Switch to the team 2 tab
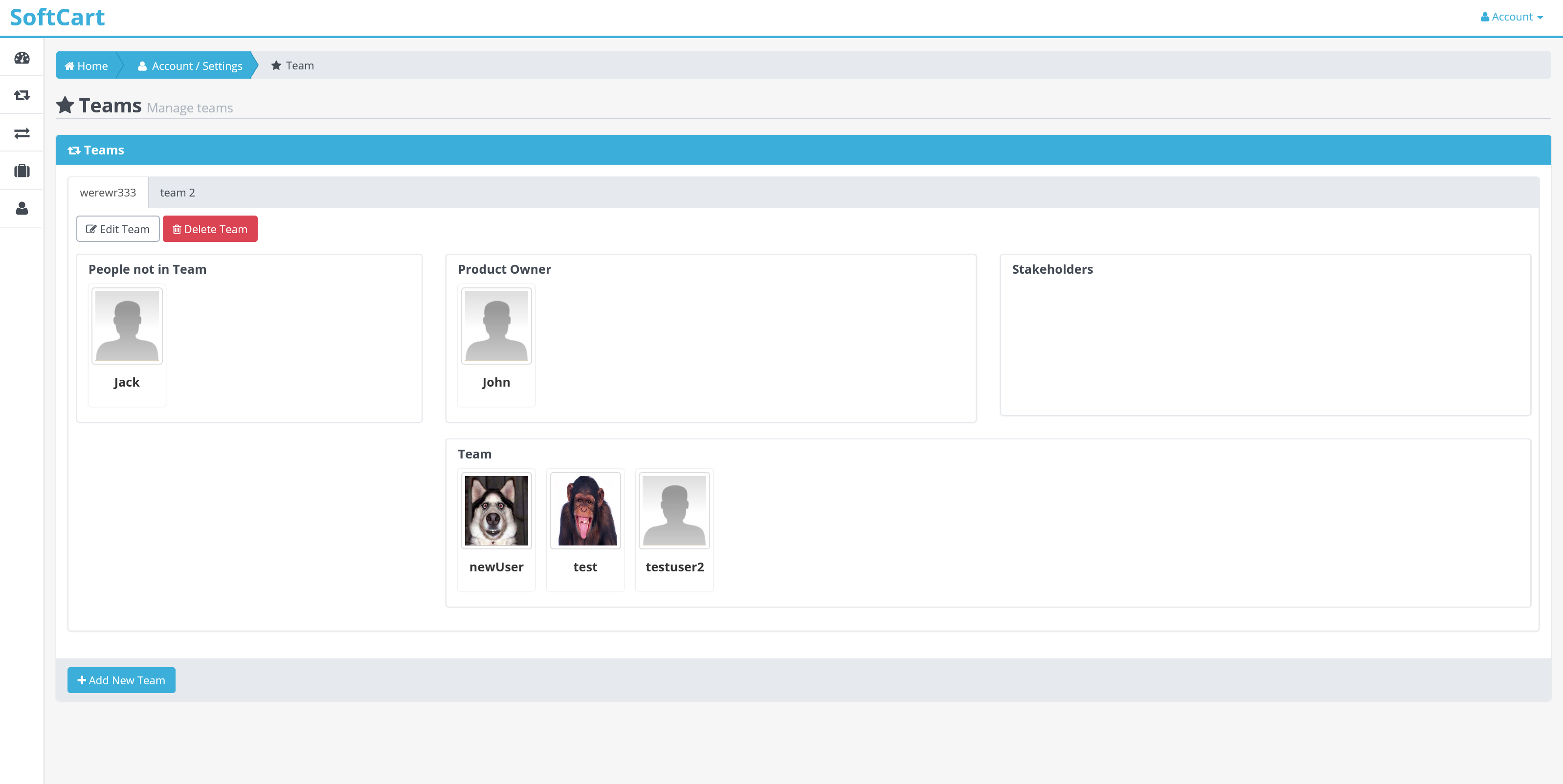1563x784 pixels. (177, 192)
